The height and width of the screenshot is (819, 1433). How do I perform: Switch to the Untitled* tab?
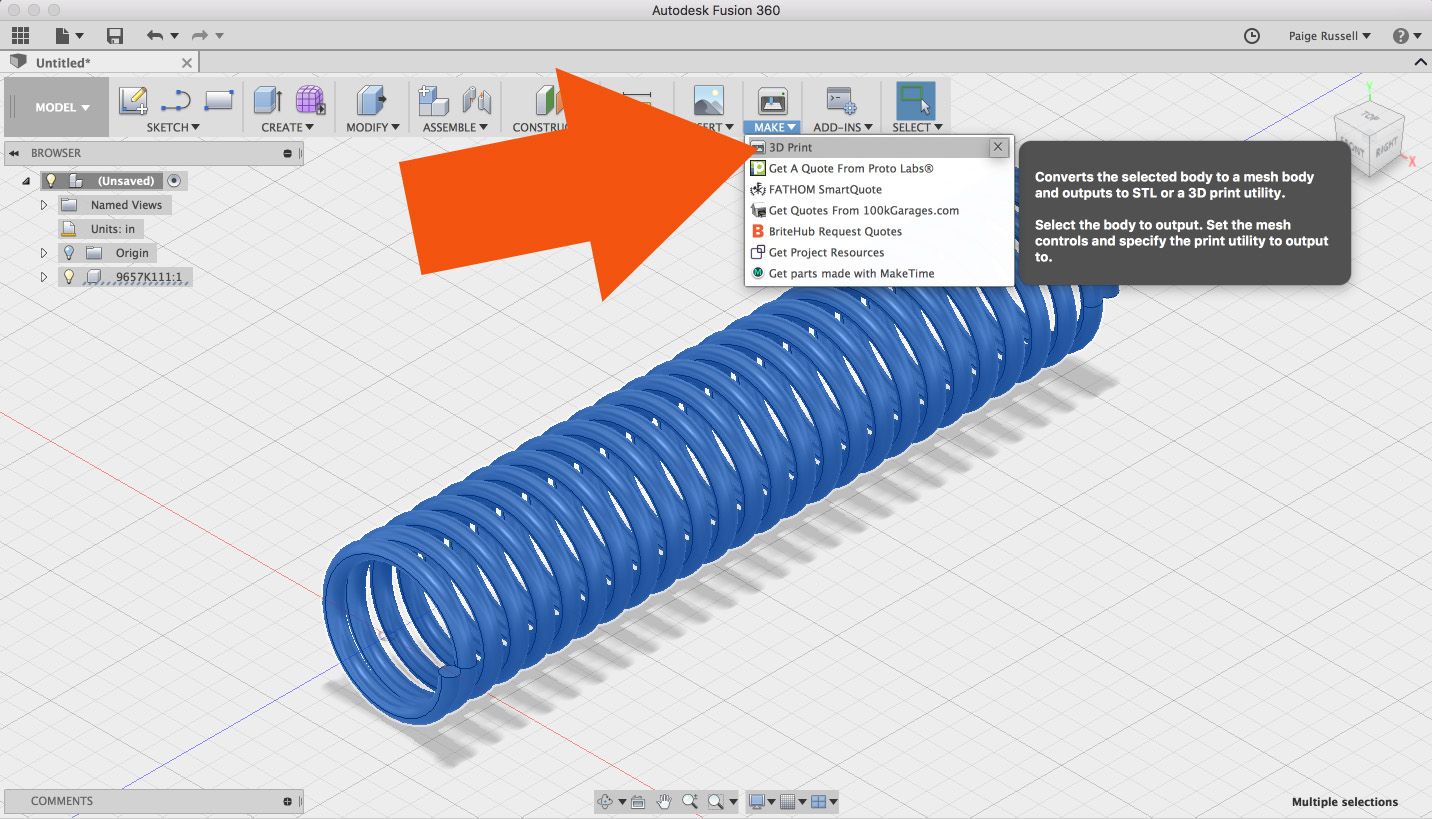[x=62, y=62]
